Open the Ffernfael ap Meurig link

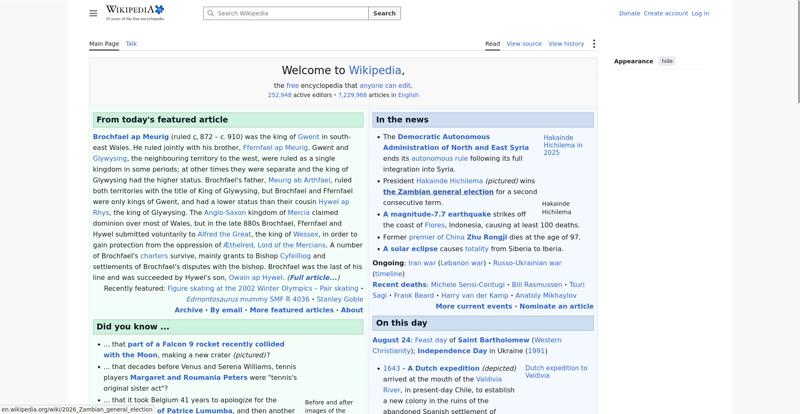pyautogui.click(x=276, y=148)
